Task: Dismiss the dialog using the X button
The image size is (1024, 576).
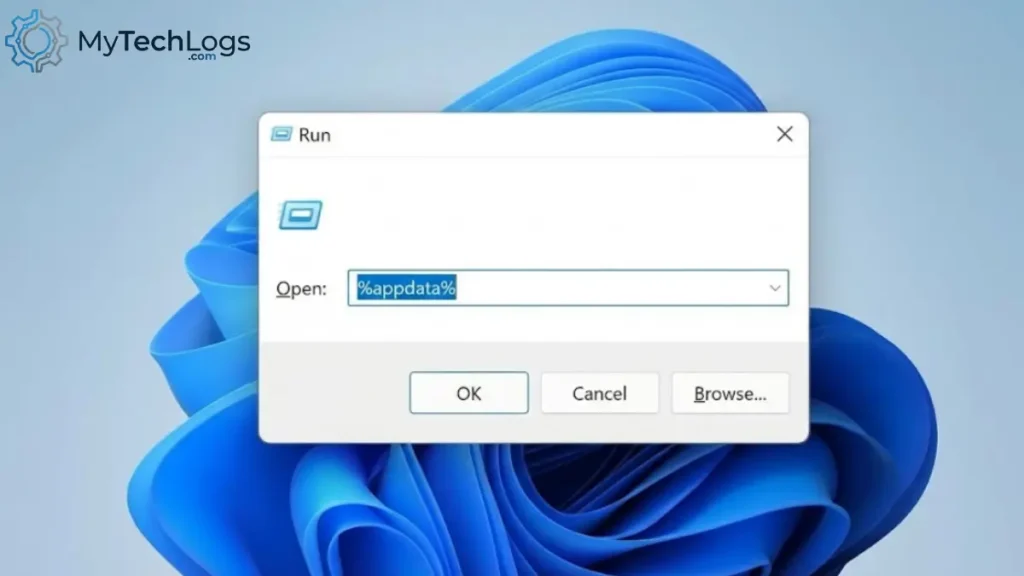Action: point(784,133)
